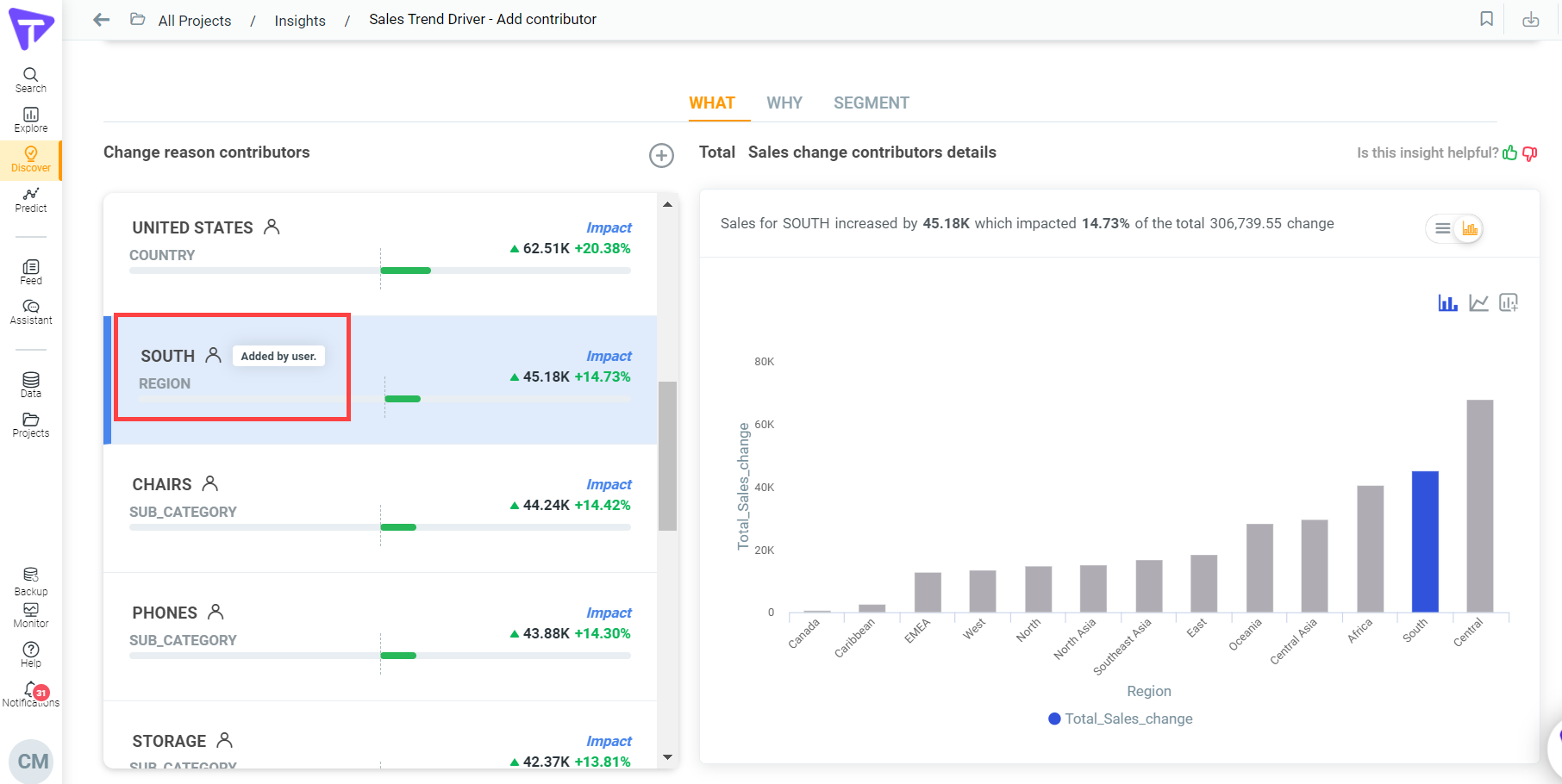Open Insights breadcrumb
This screenshot has height=784, width=1562.
click(300, 21)
